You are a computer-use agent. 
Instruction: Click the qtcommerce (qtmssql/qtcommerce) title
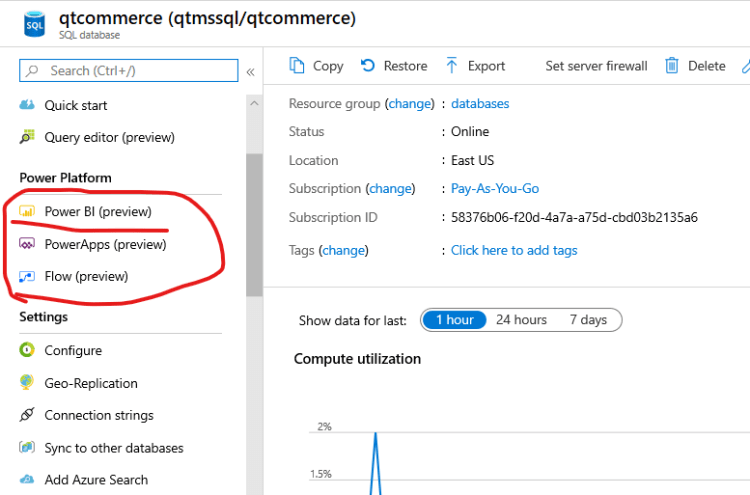(208, 18)
